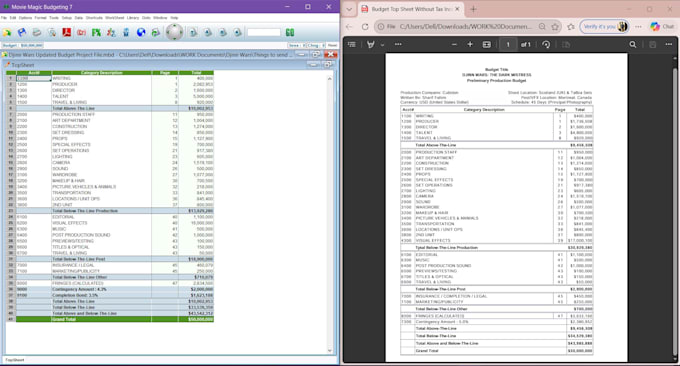Open the browser tab actions chevron
Viewport: 680px width, 366px height.
click(x=349, y=9)
